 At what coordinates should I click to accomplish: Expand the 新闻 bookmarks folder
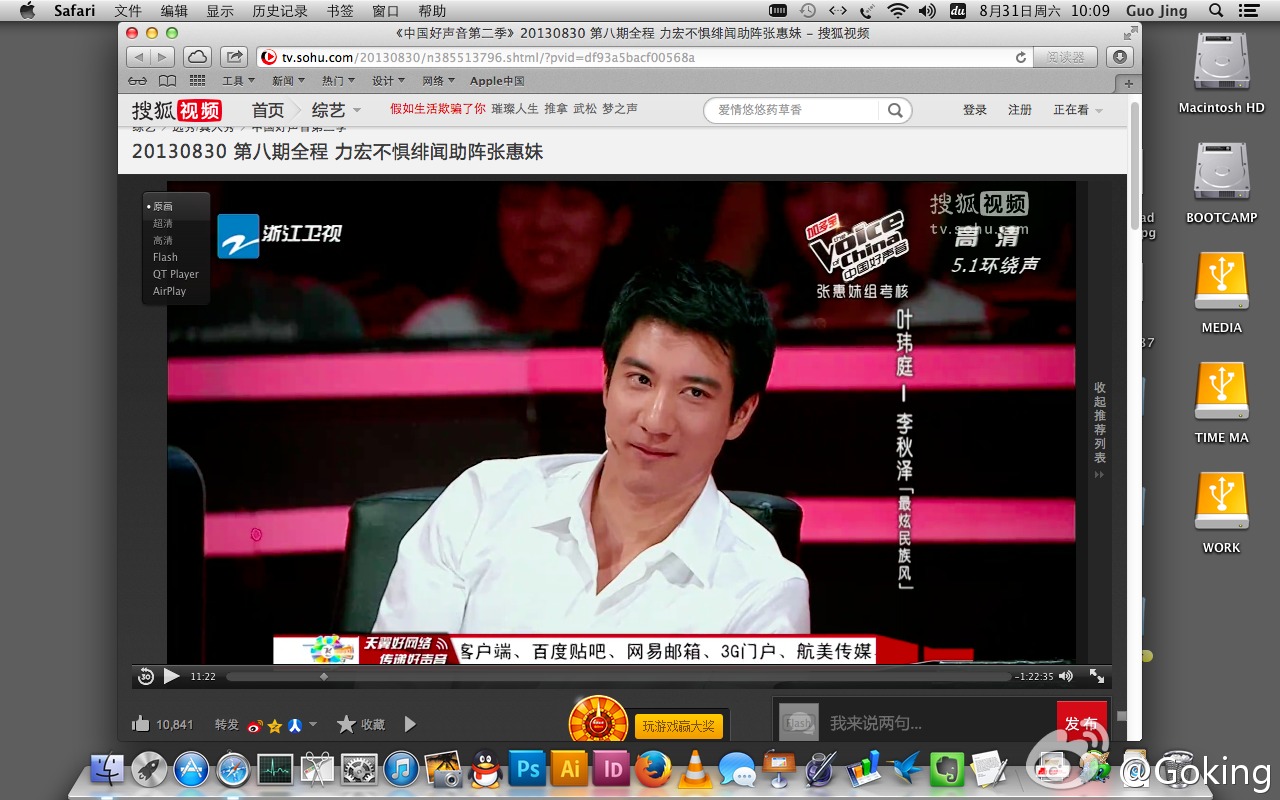point(289,81)
